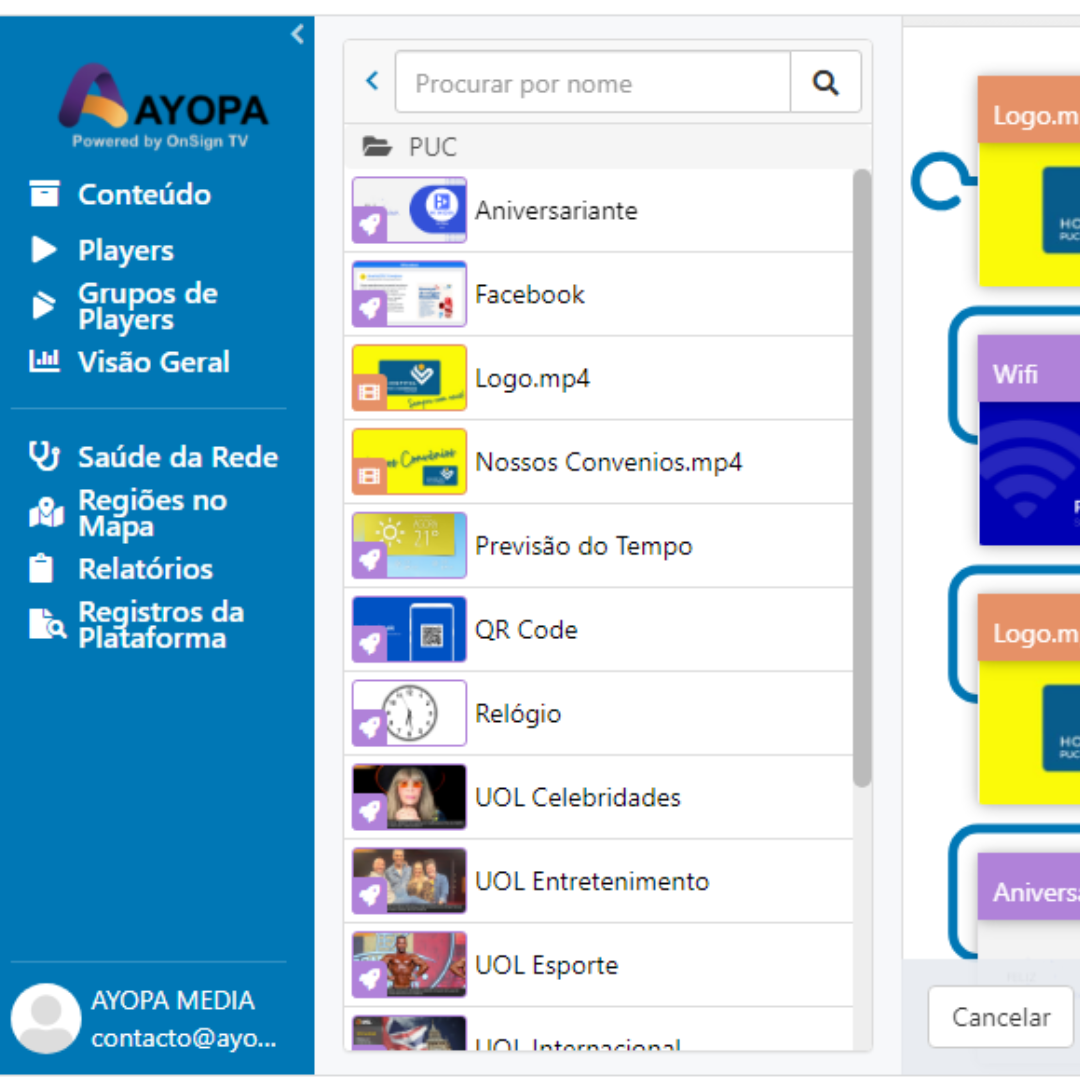Focus the Procurar por nome search field

click(x=593, y=82)
